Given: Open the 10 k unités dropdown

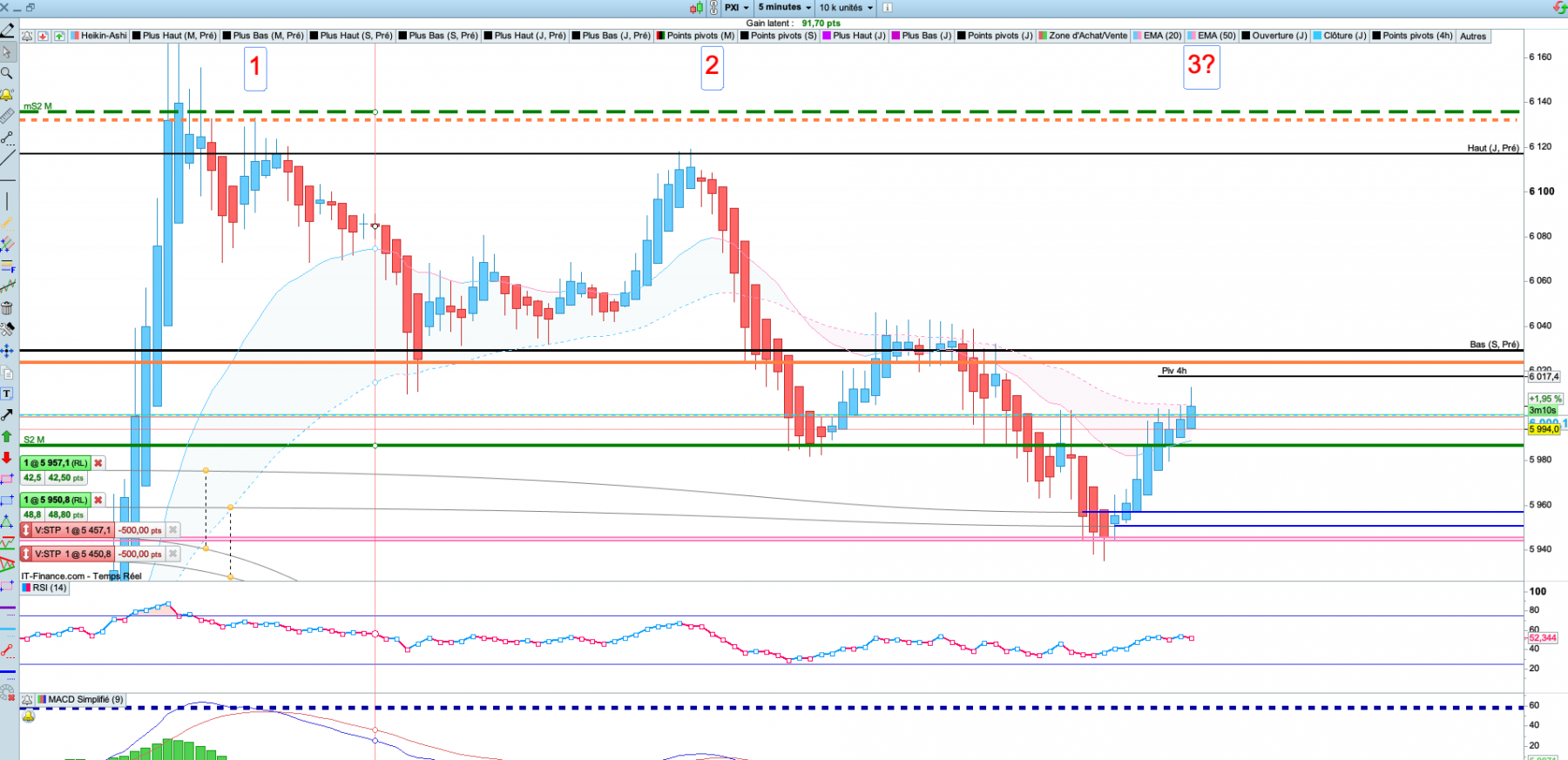Looking at the screenshot, I should tap(846, 8).
